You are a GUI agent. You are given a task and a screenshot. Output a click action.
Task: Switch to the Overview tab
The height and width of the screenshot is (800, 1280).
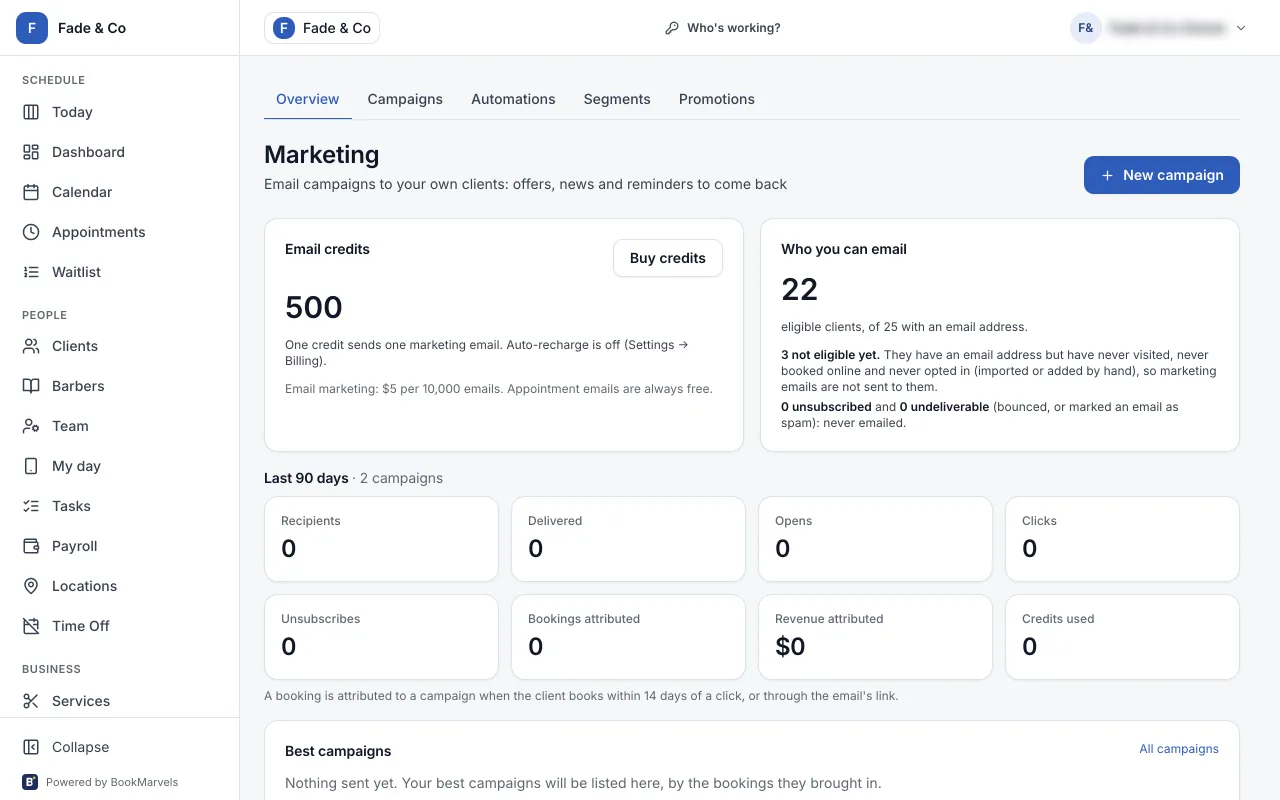(308, 99)
